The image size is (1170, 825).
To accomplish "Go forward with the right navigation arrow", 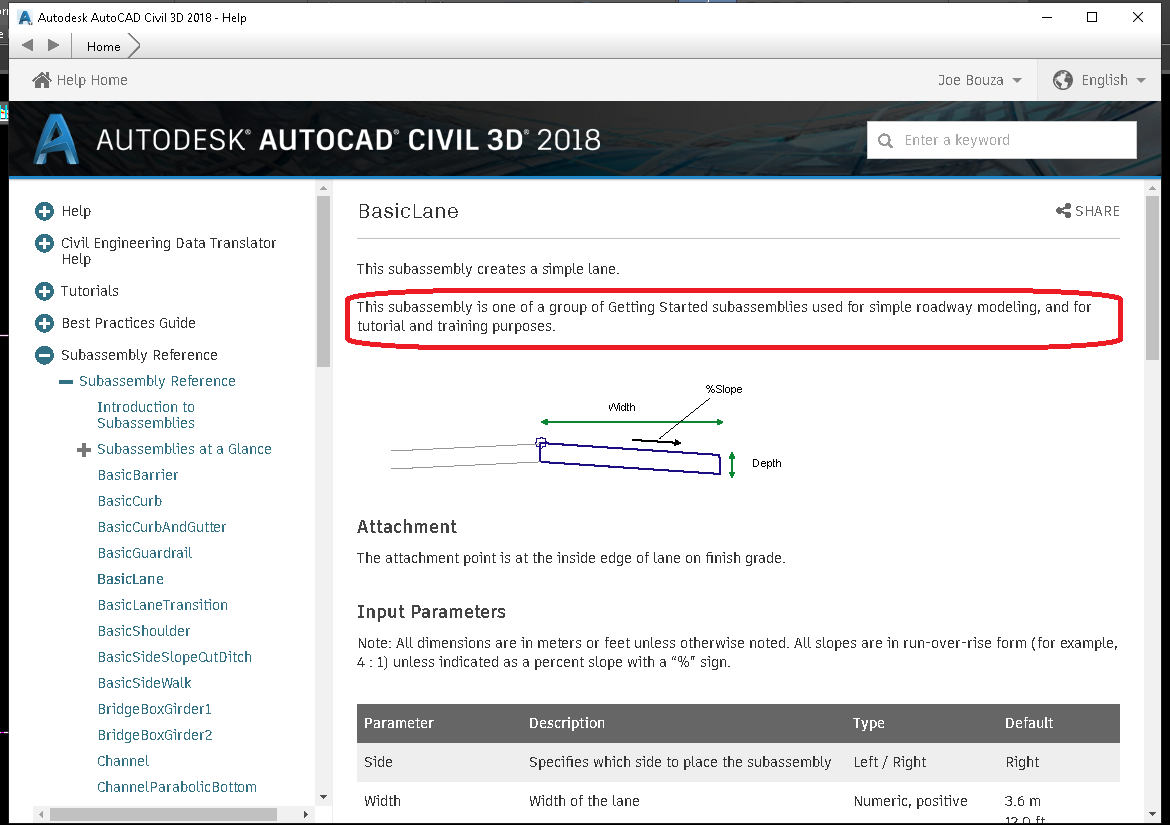I will tap(54, 45).
